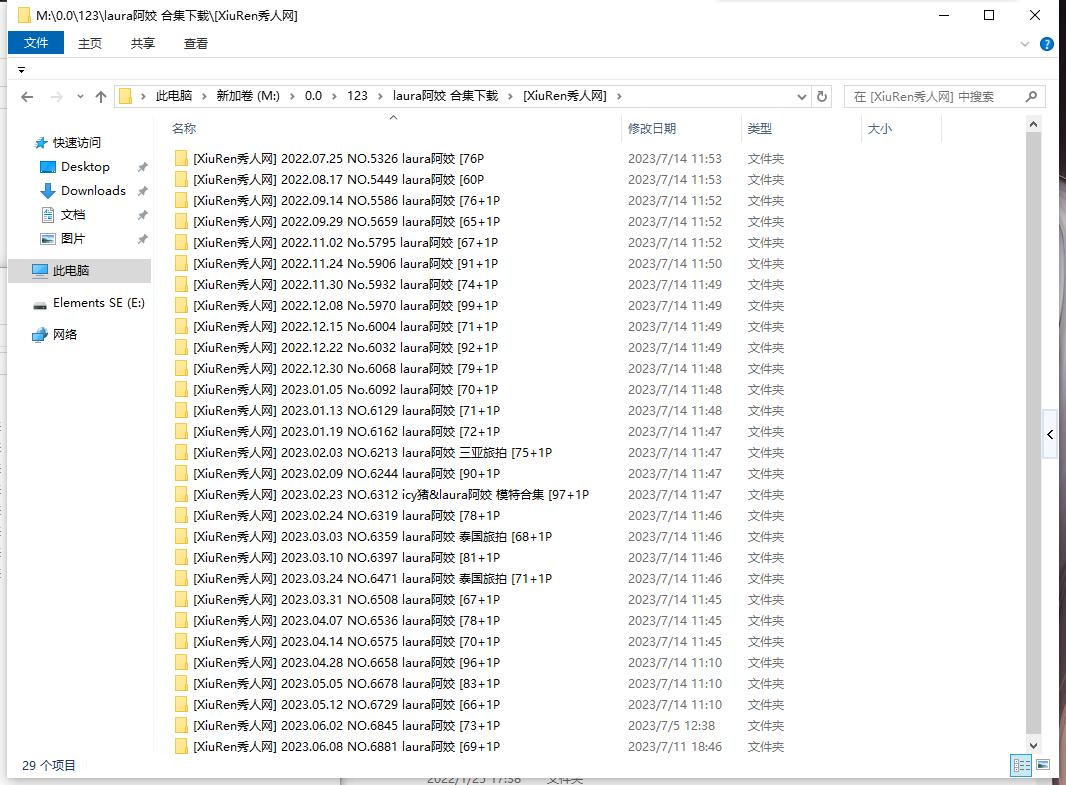Navigate to the 123 breadcrumb

tap(357, 97)
